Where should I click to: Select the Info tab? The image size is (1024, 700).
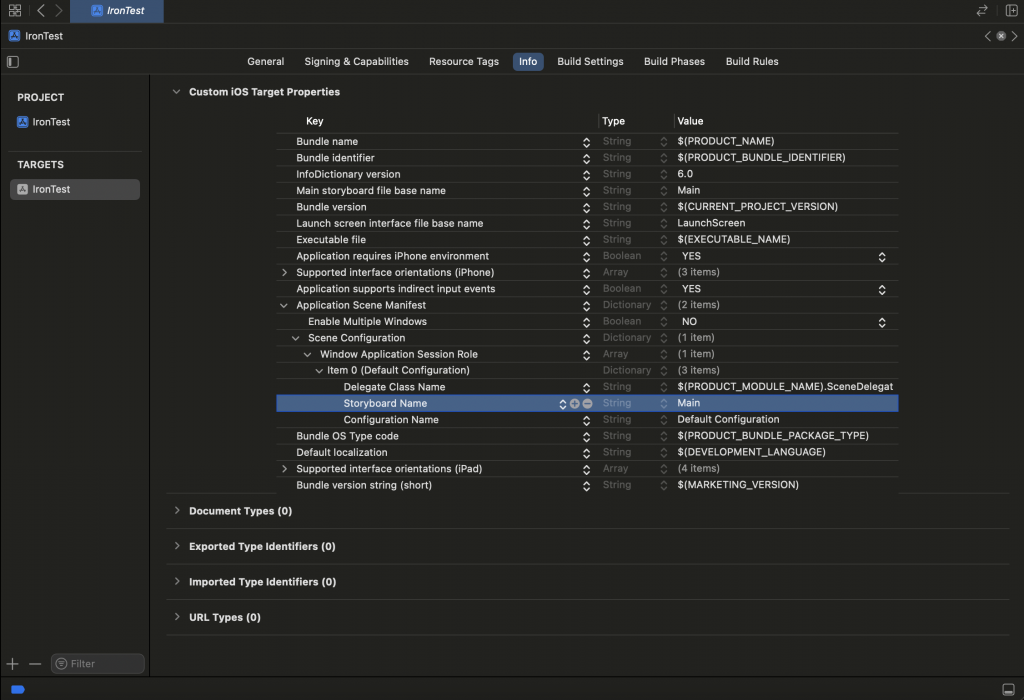pos(528,61)
